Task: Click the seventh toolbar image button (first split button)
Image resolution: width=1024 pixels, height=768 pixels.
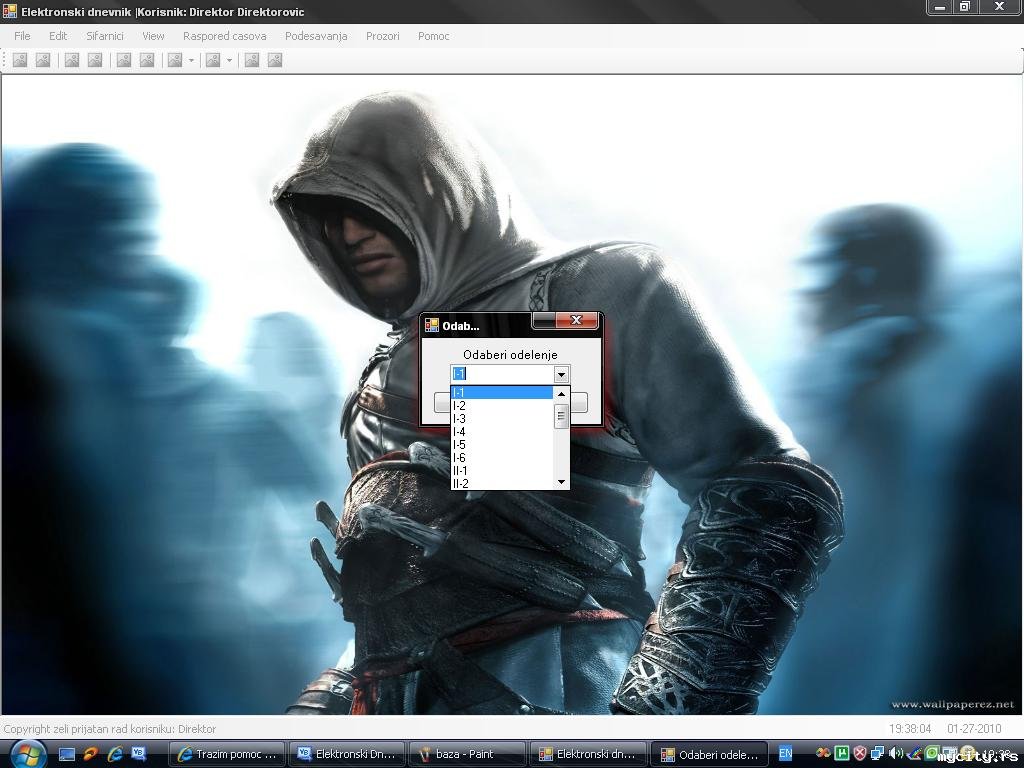Action: coord(175,60)
